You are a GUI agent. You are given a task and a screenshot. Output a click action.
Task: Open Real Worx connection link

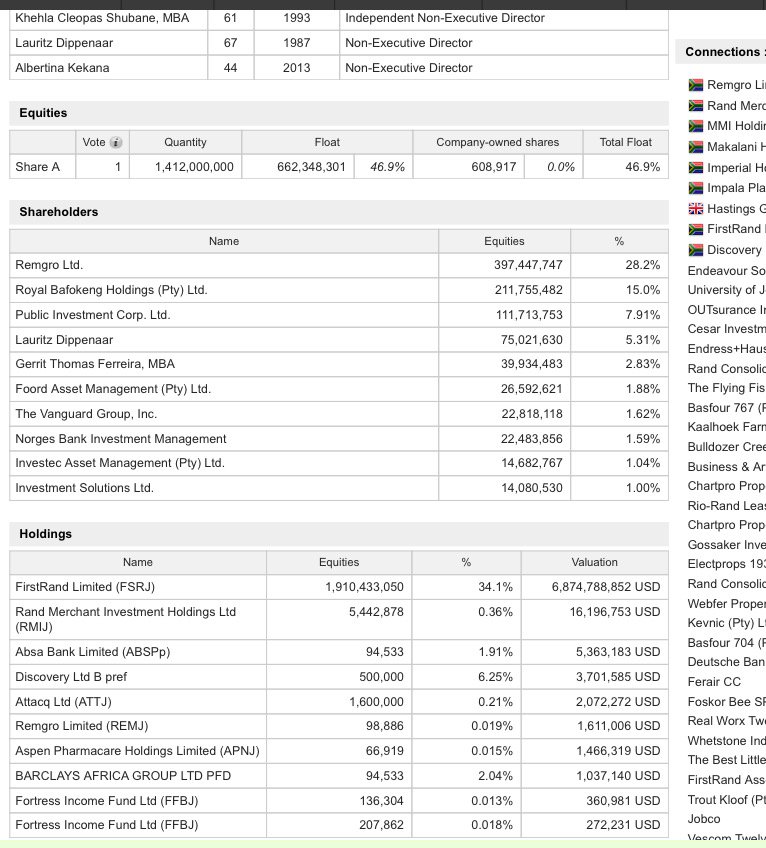tap(727, 721)
